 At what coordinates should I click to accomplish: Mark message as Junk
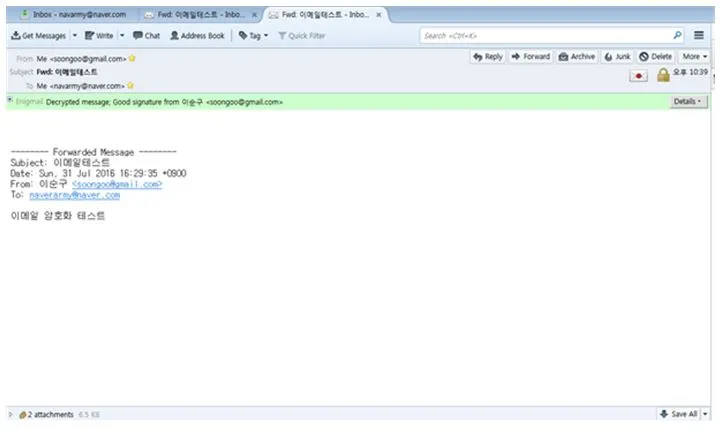click(x=618, y=57)
